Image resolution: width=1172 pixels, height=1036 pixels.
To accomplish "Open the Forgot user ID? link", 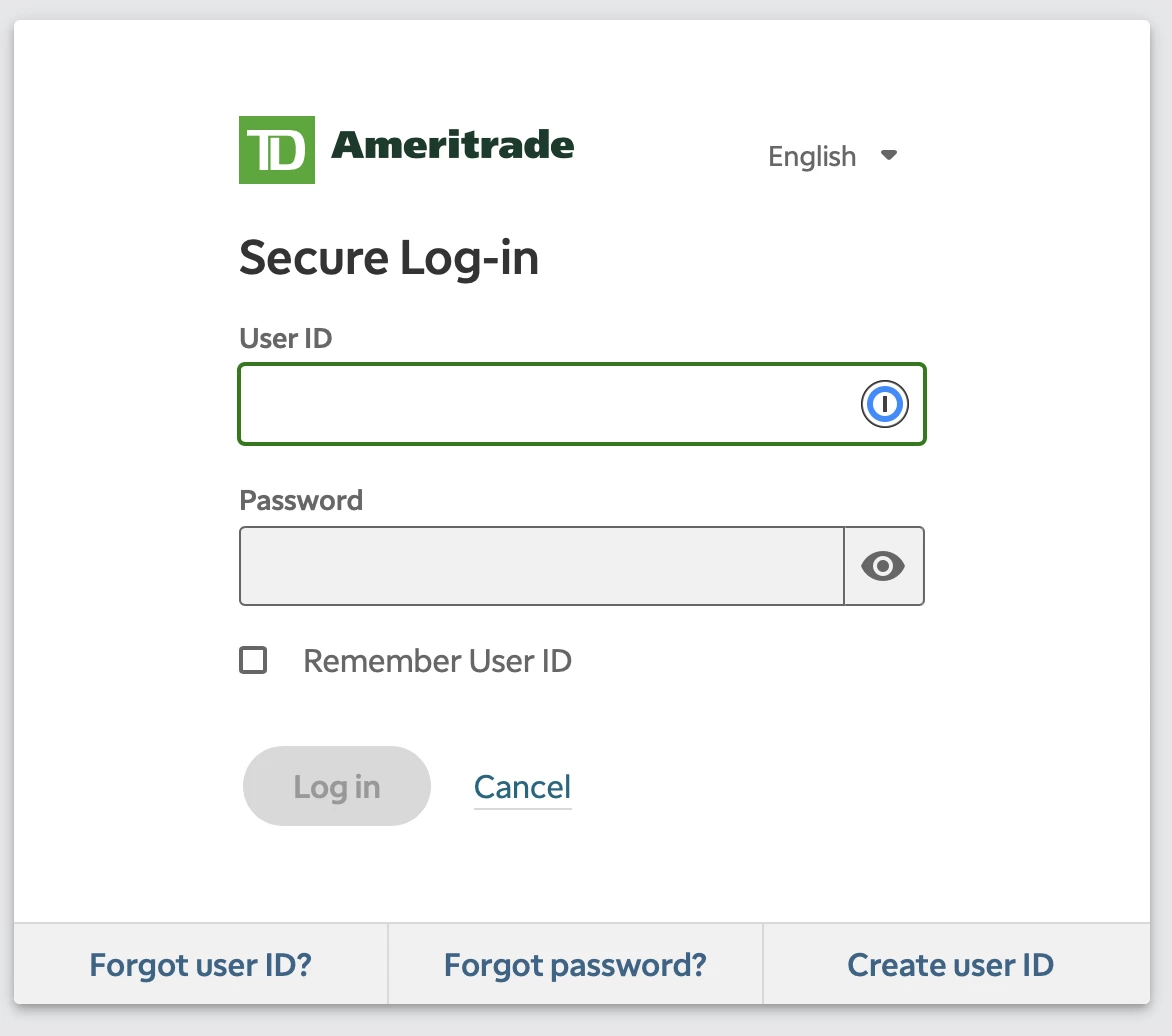I will (200, 964).
